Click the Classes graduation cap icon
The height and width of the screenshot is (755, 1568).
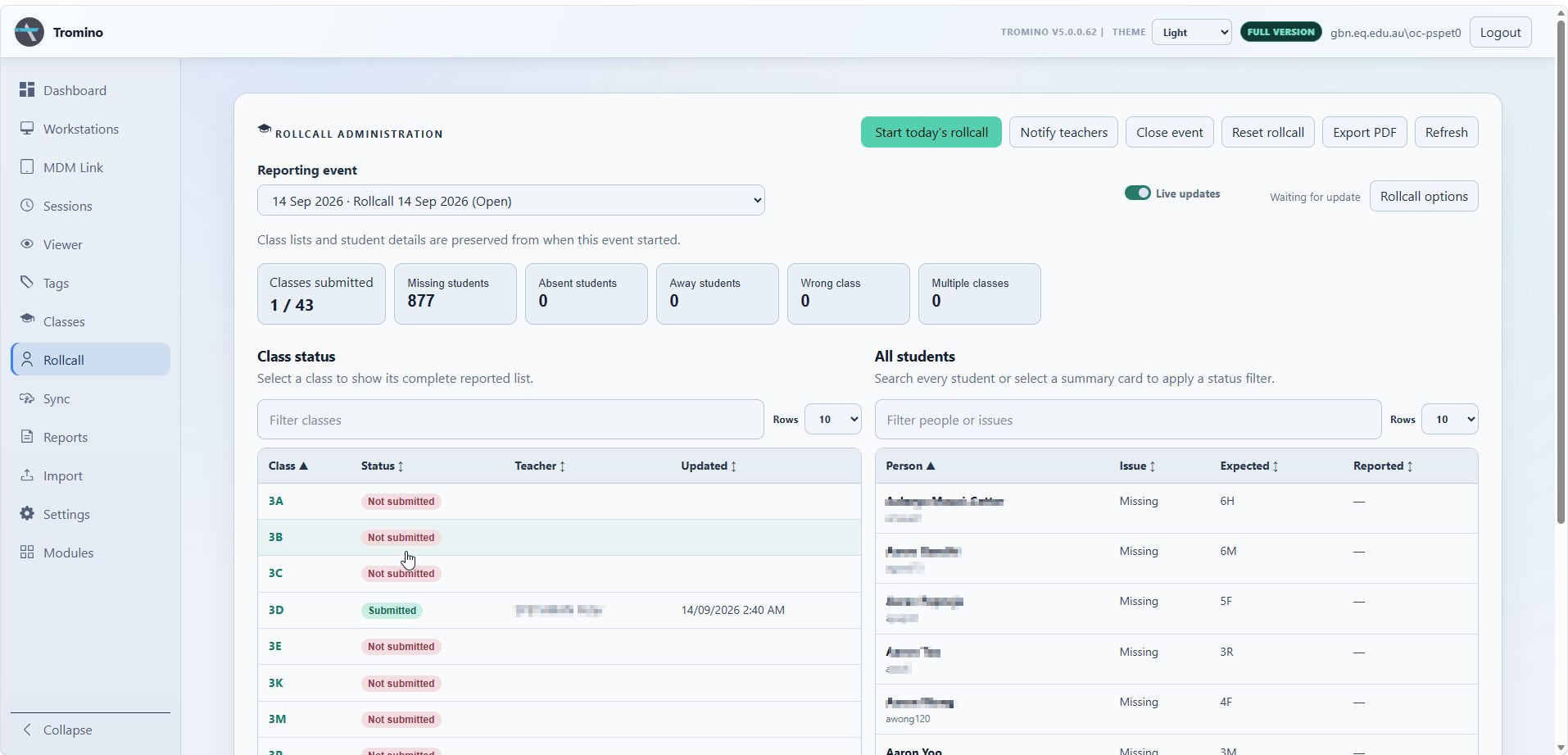(27, 319)
